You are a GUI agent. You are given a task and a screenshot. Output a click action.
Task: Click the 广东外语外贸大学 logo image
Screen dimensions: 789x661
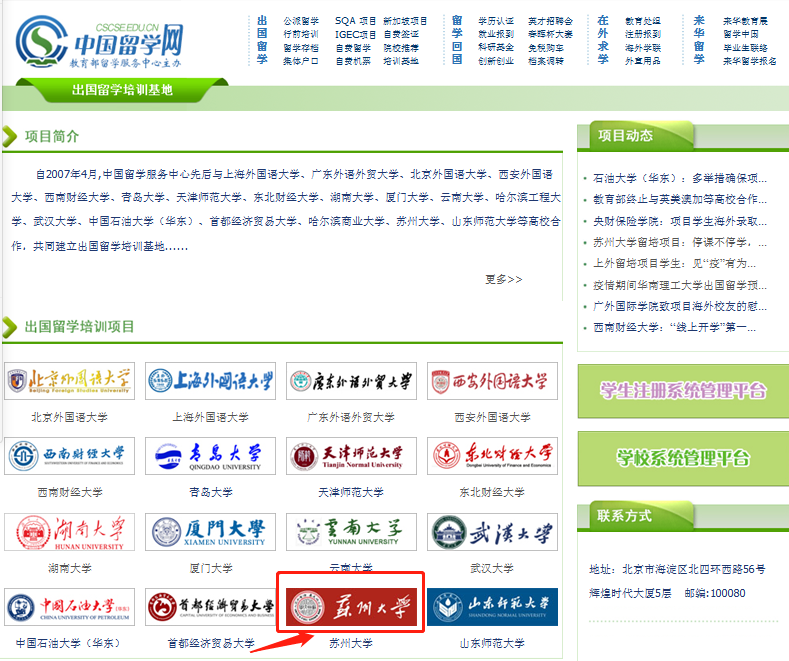pos(351,381)
